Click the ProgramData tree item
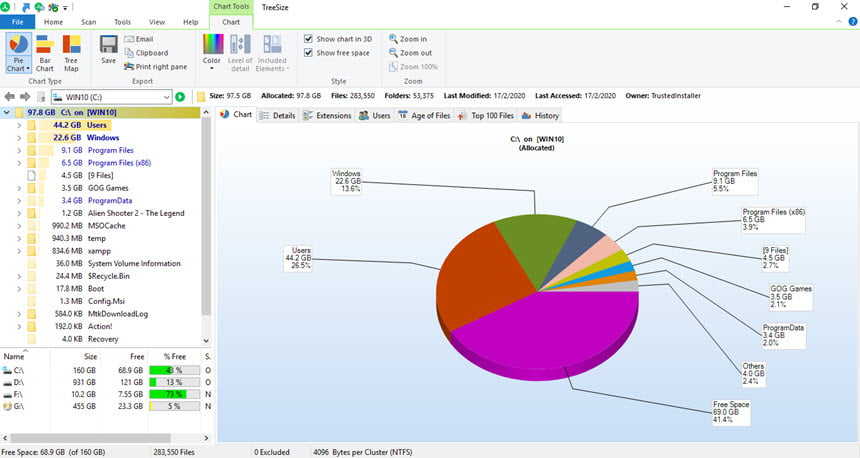This screenshot has width=860, height=458. (x=110, y=201)
